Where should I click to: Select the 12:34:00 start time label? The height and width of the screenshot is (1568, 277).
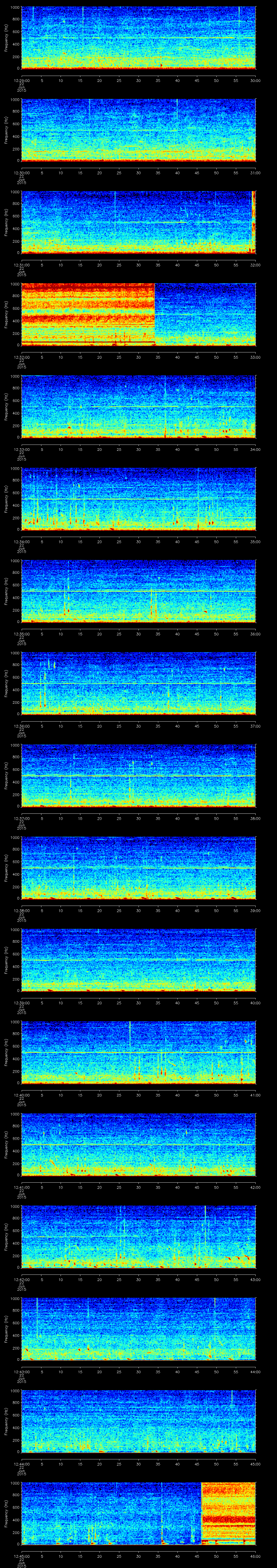point(21,542)
